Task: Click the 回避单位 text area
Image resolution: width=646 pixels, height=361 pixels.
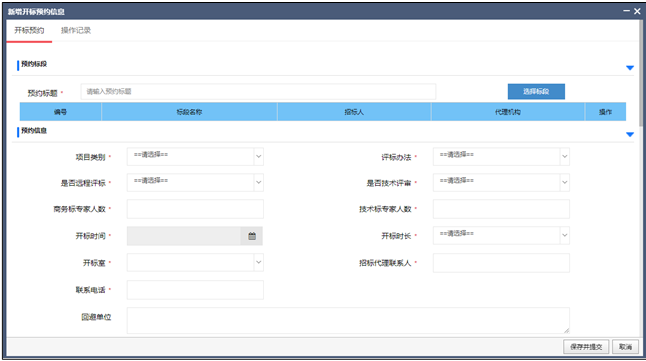Action: [x=348, y=320]
